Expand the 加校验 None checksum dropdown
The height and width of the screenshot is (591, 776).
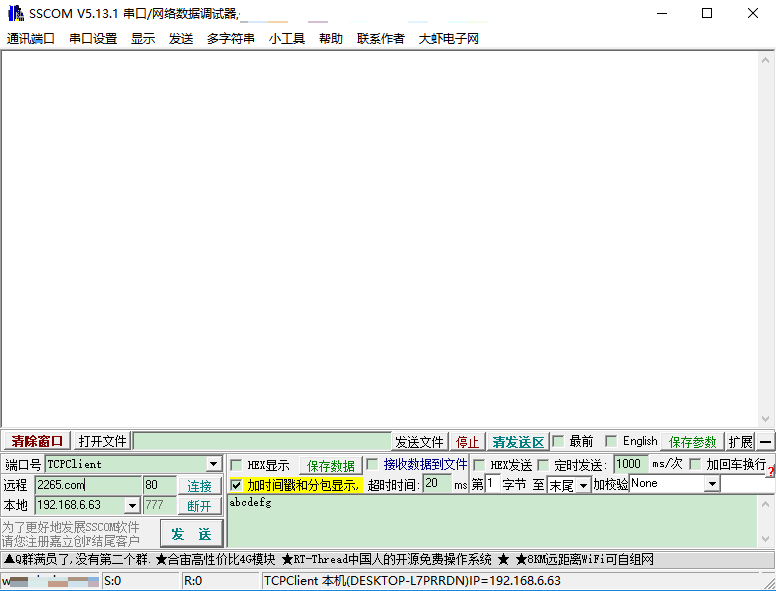tap(712, 484)
